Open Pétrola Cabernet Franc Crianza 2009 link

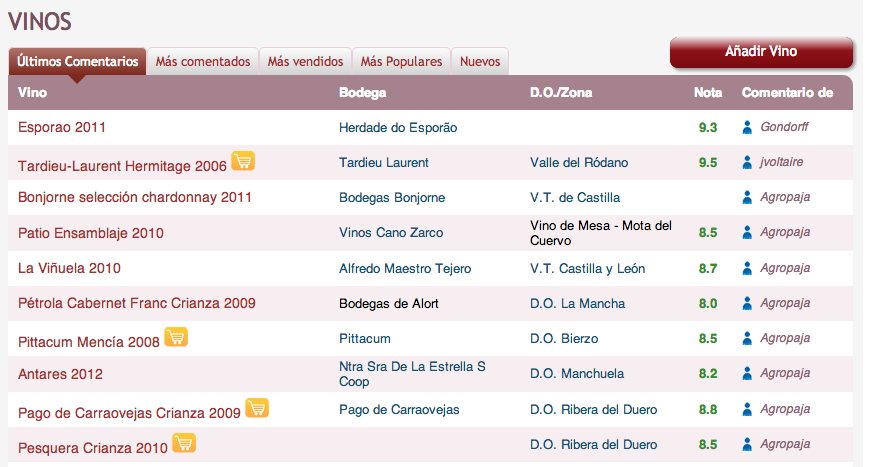[x=136, y=303]
